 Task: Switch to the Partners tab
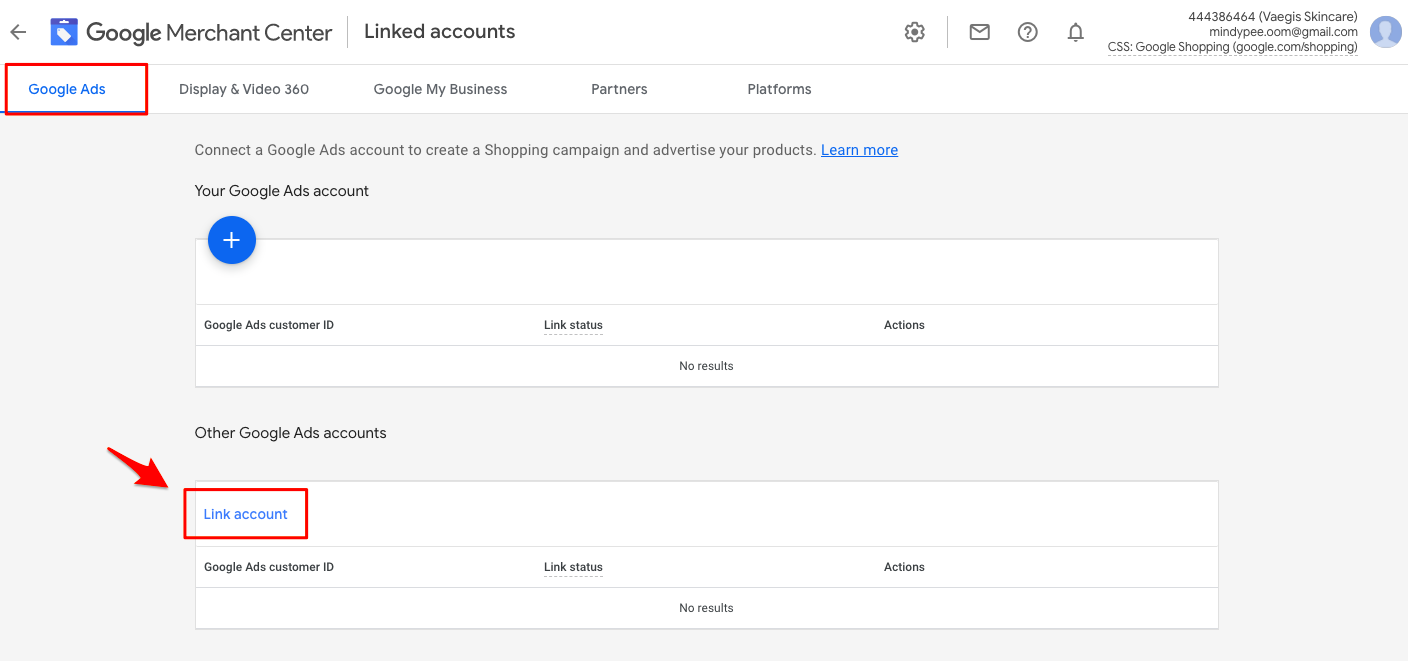tap(619, 89)
